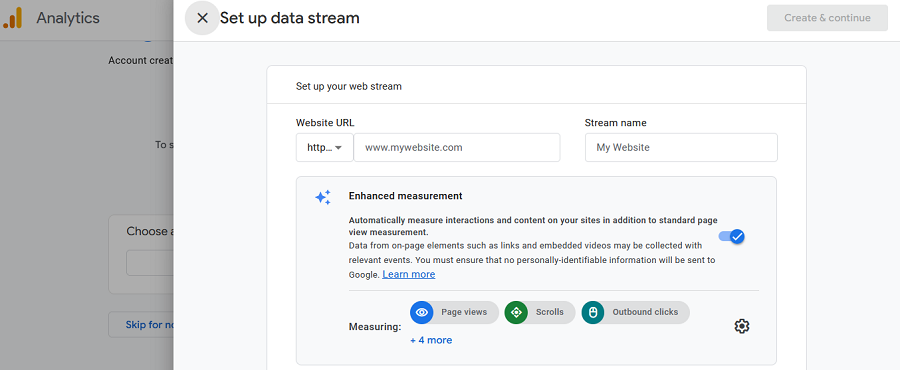The width and height of the screenshot is (900, 370).
Task: Click the Outbound clicks mouse icon
Action: pyautogui.click(x=593, y=312)
